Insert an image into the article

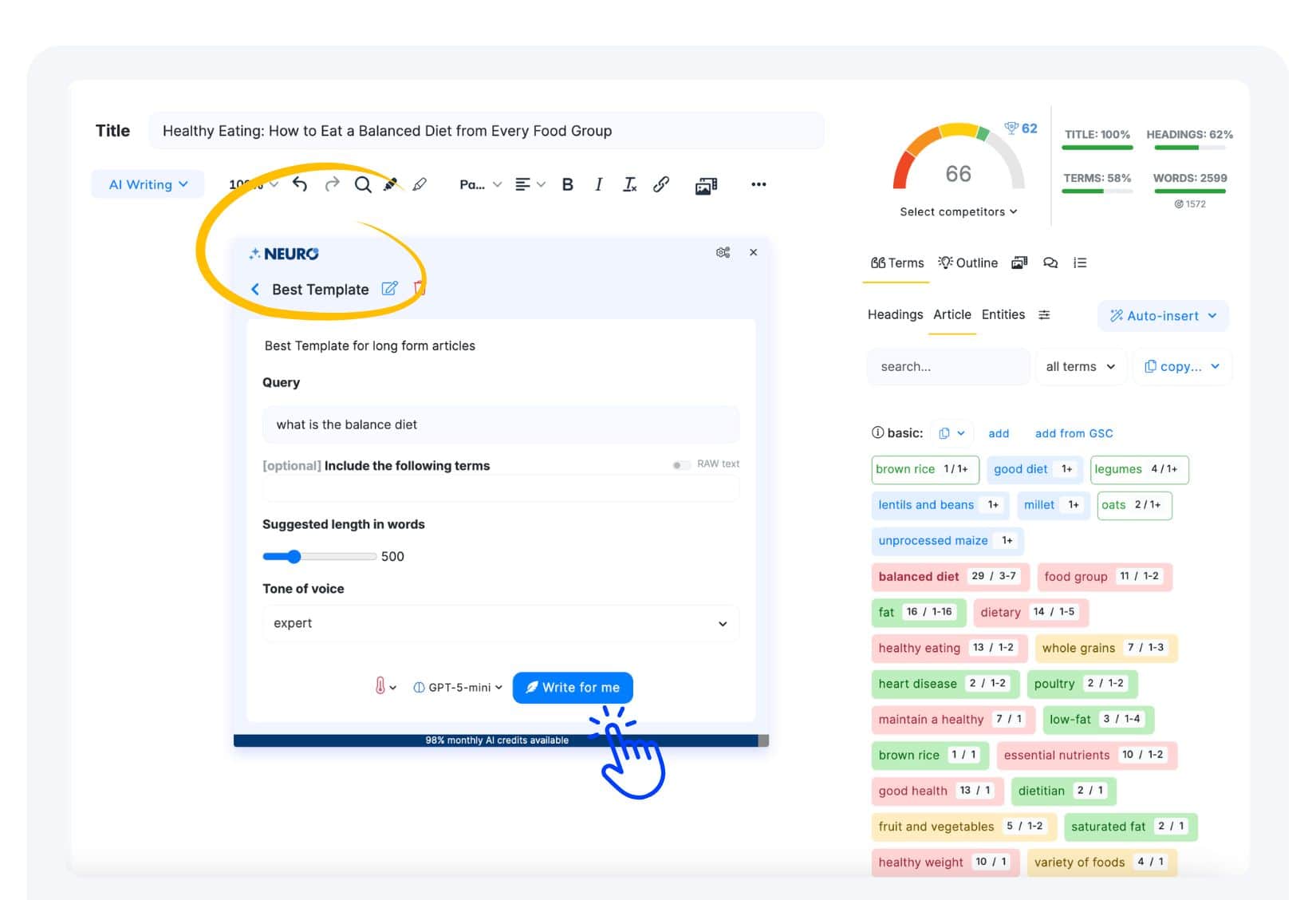(706, 185)
